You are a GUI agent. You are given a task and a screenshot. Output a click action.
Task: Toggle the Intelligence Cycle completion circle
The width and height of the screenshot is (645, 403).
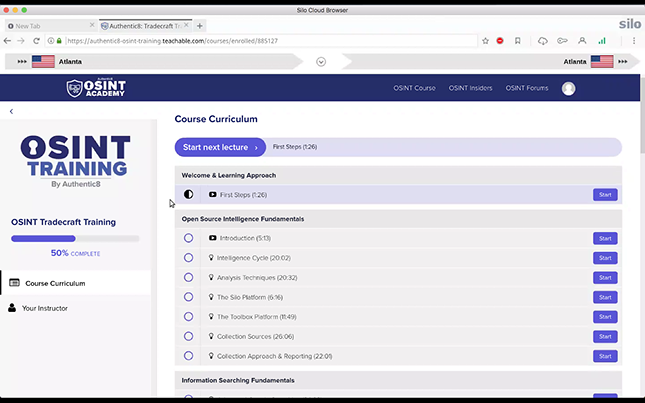(188, 257)
